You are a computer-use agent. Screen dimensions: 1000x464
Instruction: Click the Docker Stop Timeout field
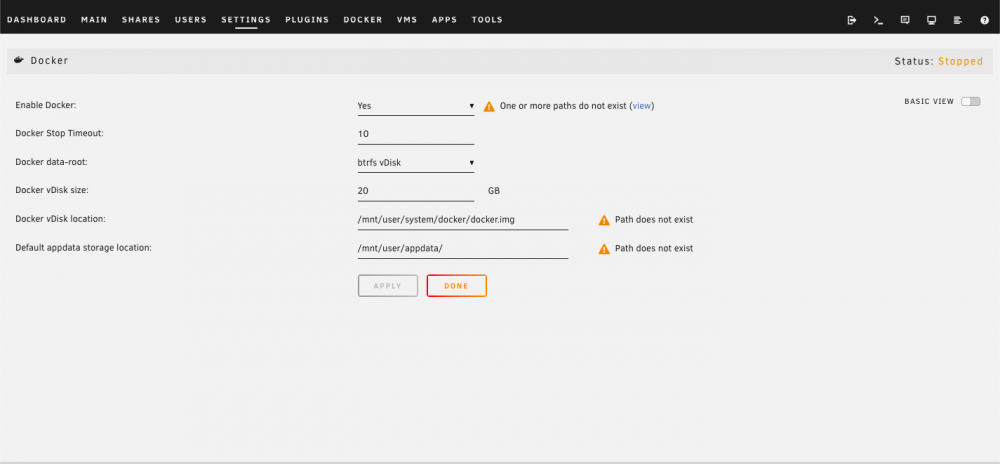tap(416, 134)
